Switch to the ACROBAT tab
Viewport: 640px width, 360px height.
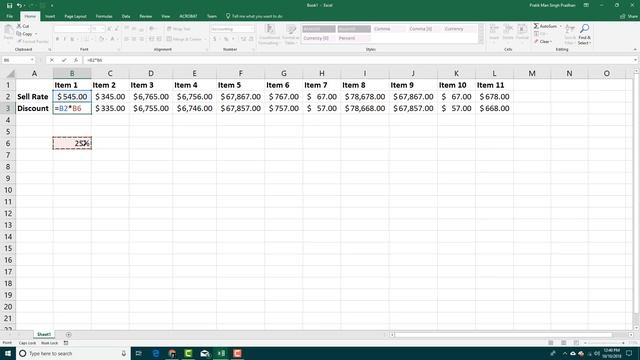(x=188, y=16)
